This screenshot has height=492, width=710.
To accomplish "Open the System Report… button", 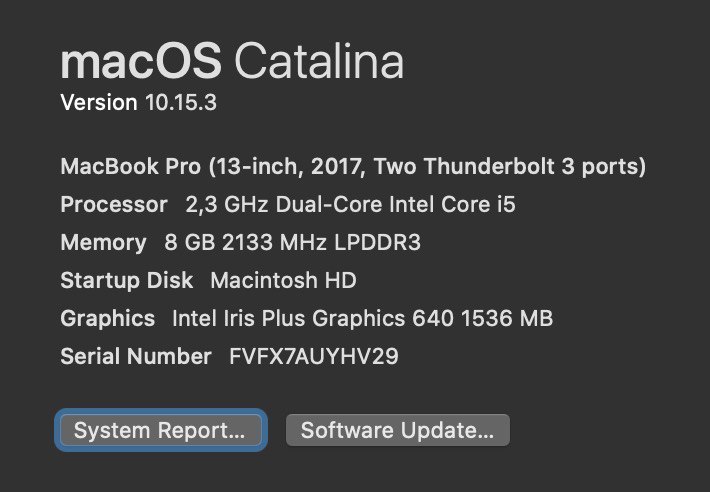I will pyautogui.click(x=161, y=430).
